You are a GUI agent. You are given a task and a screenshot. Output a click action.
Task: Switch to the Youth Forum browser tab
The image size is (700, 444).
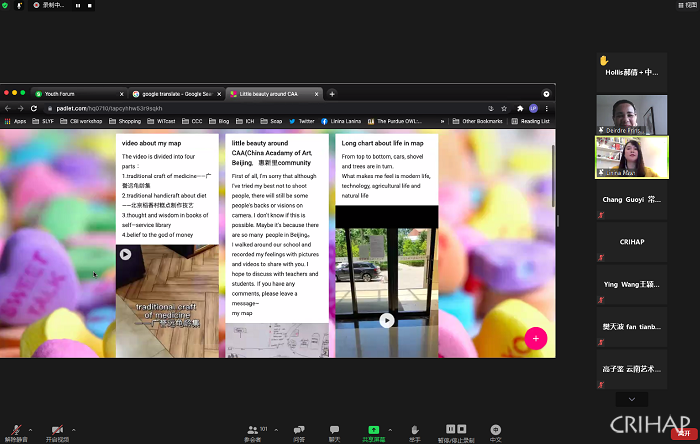click(74, 93)
